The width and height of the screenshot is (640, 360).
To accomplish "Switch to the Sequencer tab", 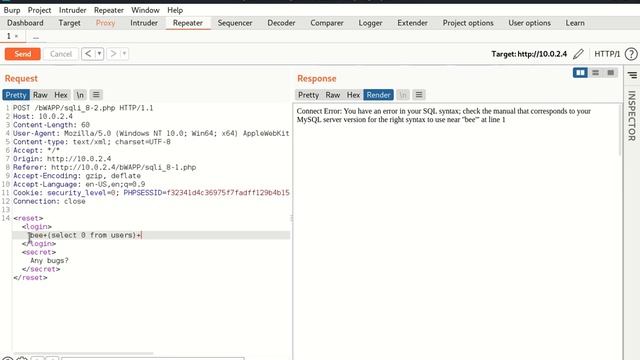I will point(235,23).
